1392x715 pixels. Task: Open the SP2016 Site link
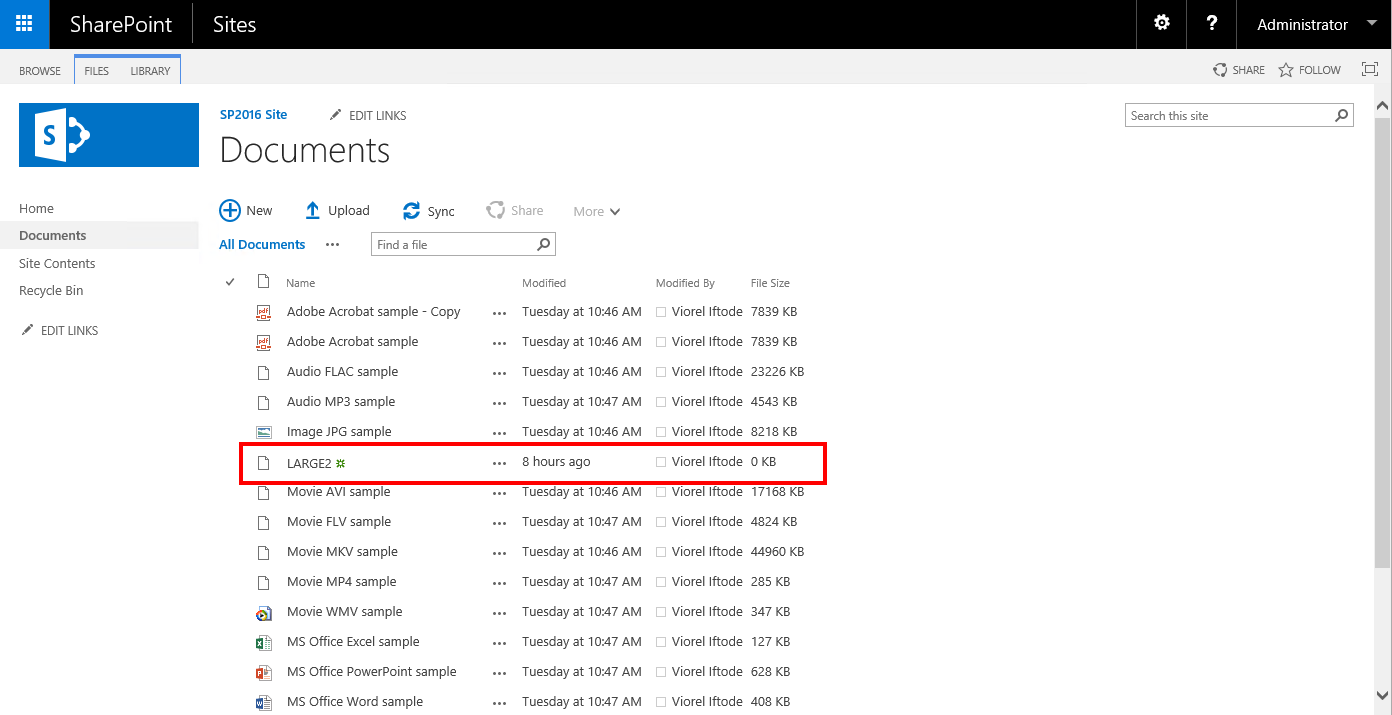tap(253, 114)
